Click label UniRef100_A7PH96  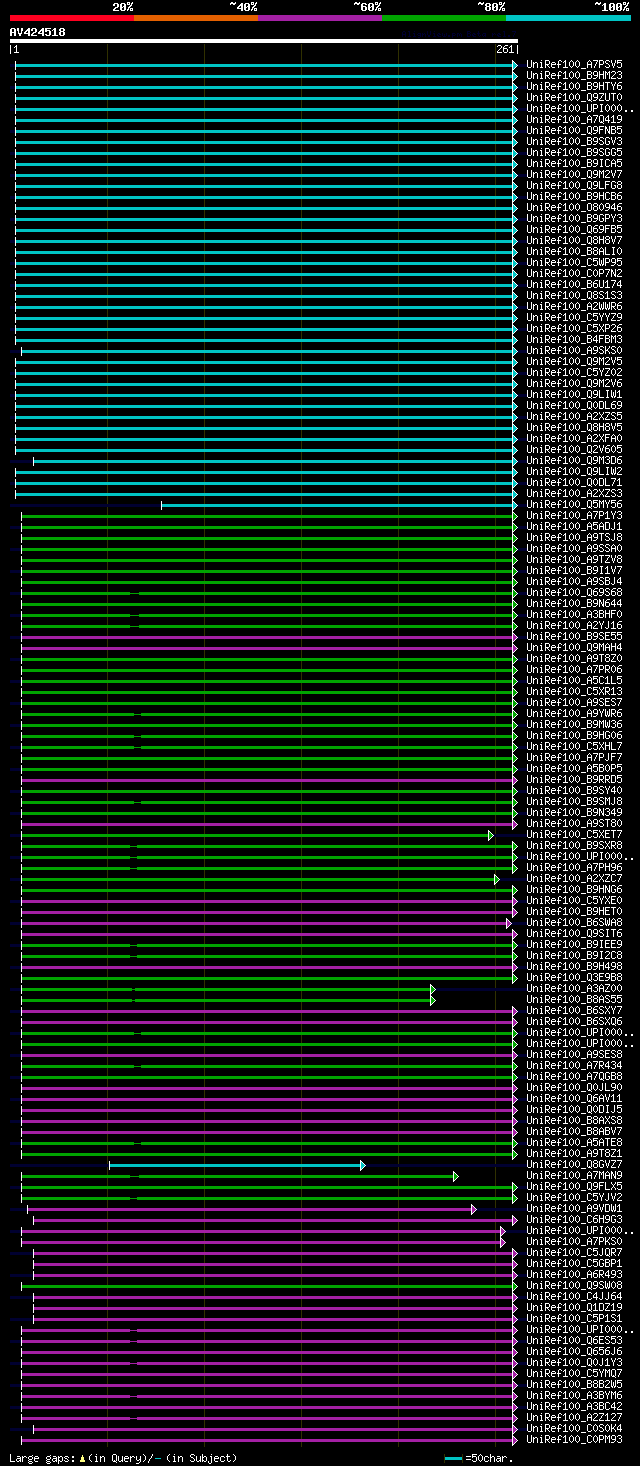point(574,867)
